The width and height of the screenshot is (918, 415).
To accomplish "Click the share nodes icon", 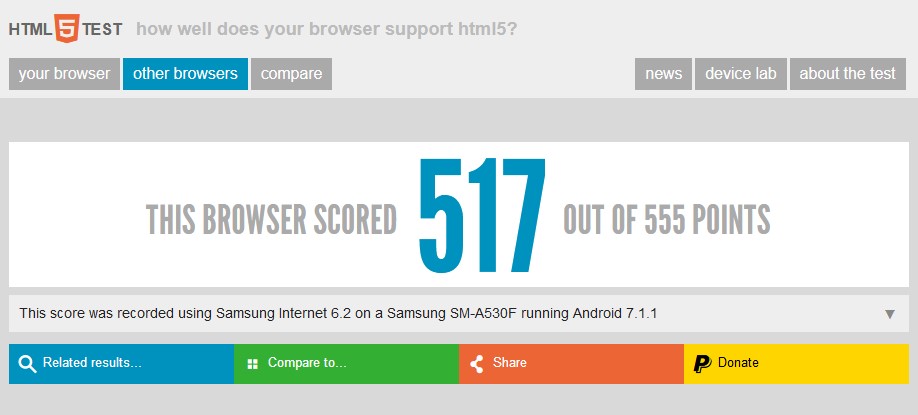I will pos(477,363).
